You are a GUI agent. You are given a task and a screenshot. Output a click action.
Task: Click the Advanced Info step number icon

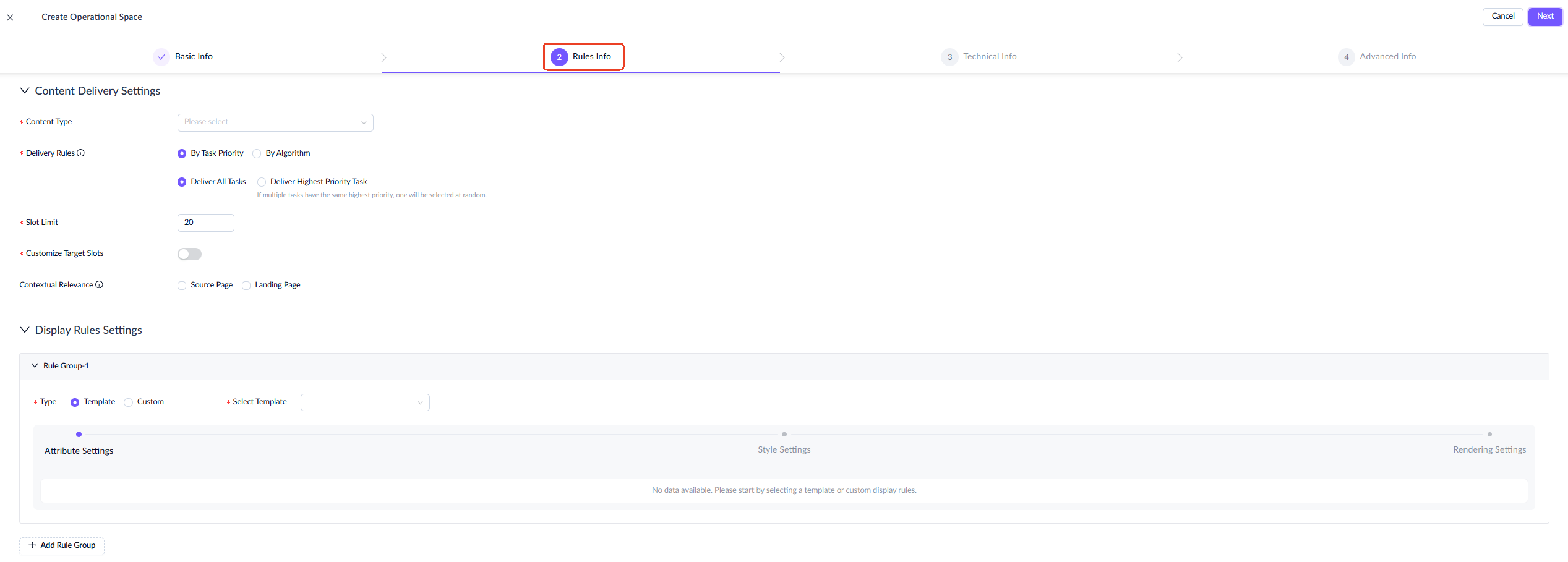click(1346, 57)
